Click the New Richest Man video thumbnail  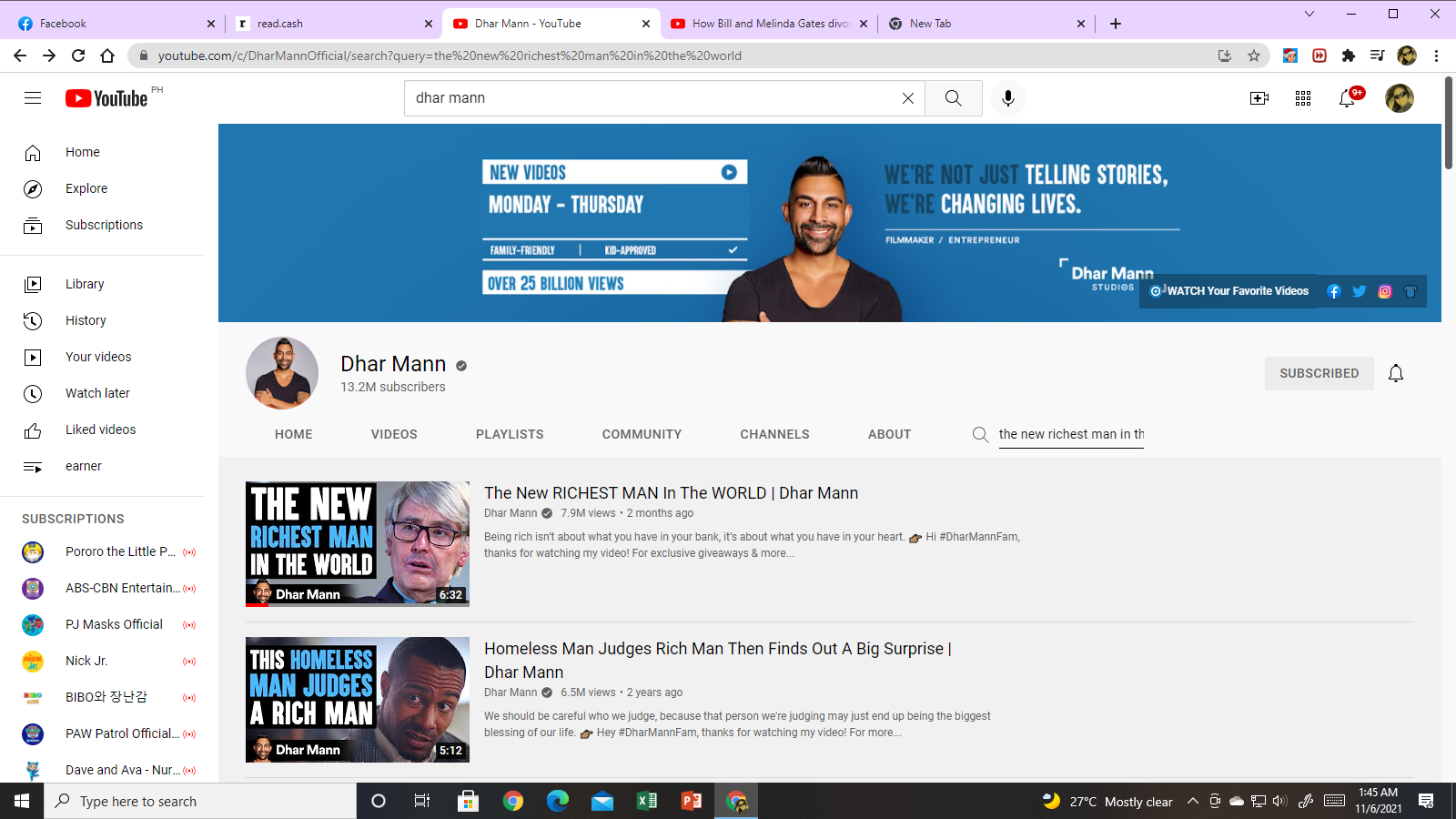click(x=358, y=544)
